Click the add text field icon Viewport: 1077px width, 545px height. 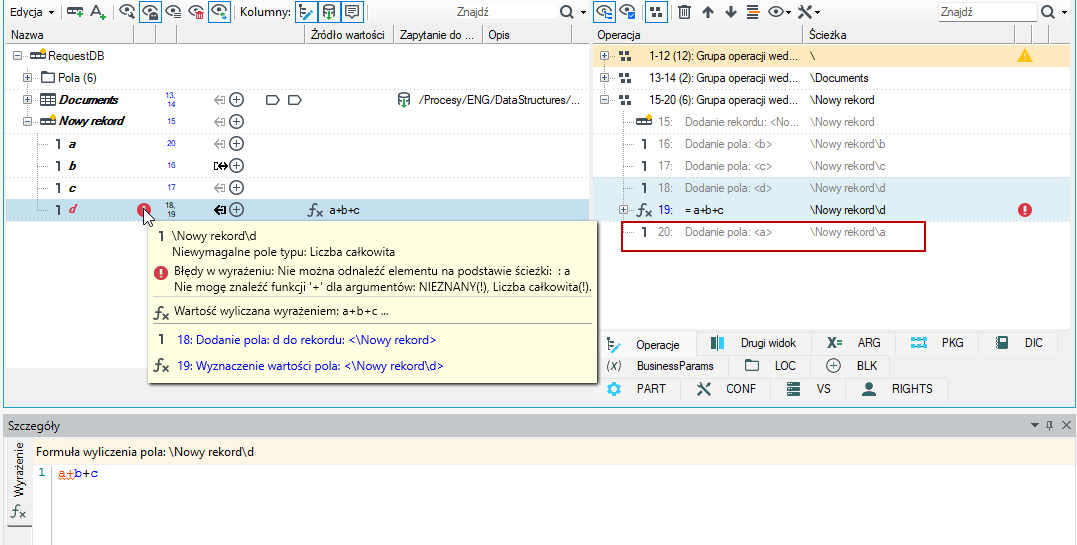[x=98, y=12]
